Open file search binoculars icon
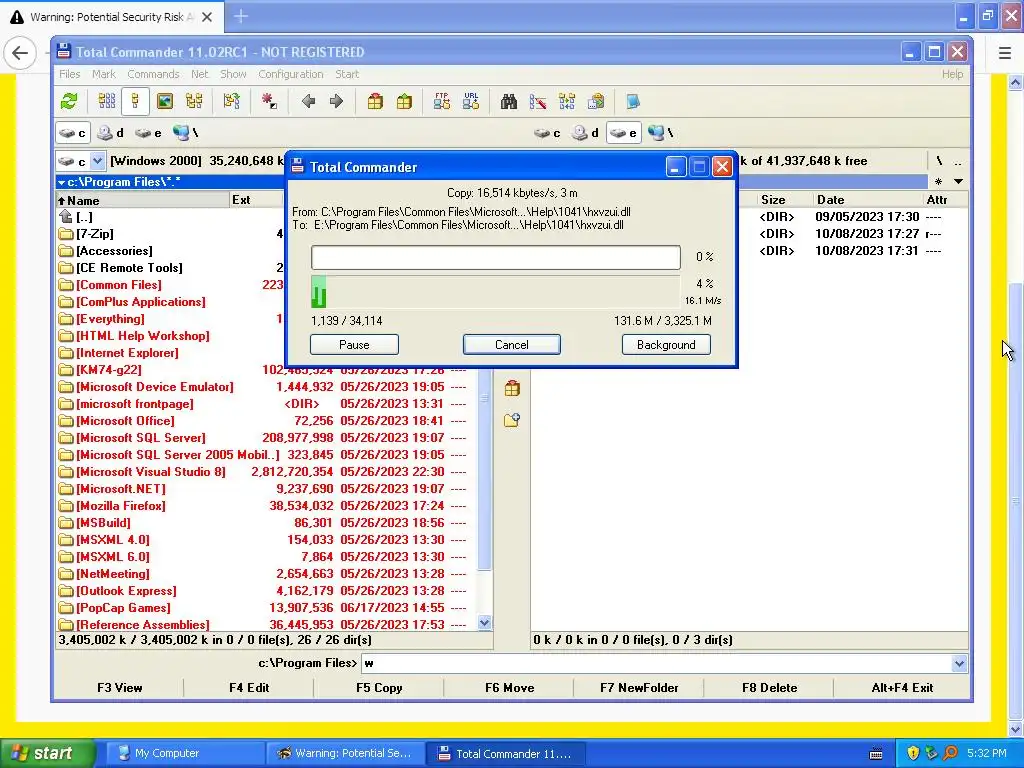Viewport: 1024px width, 768px height. 509,101
